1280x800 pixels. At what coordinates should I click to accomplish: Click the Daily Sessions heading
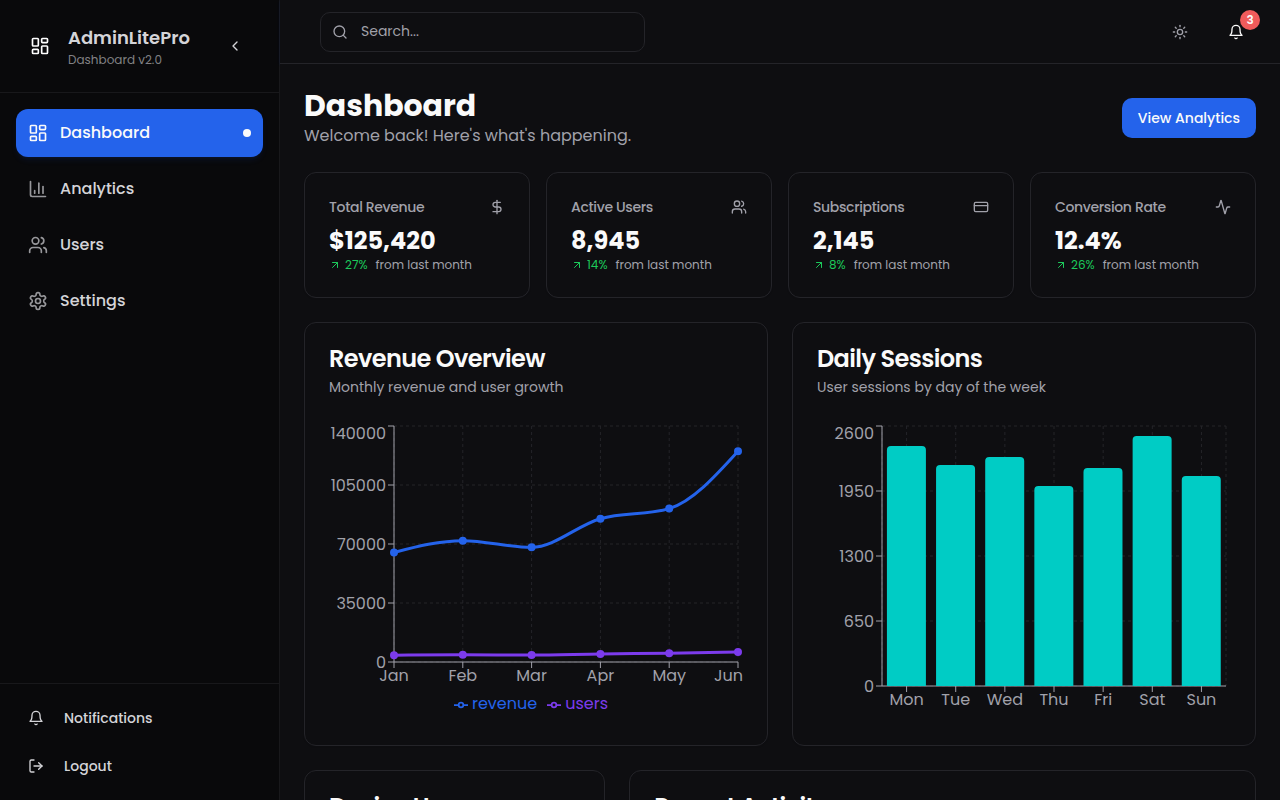(x=900, y=359)
